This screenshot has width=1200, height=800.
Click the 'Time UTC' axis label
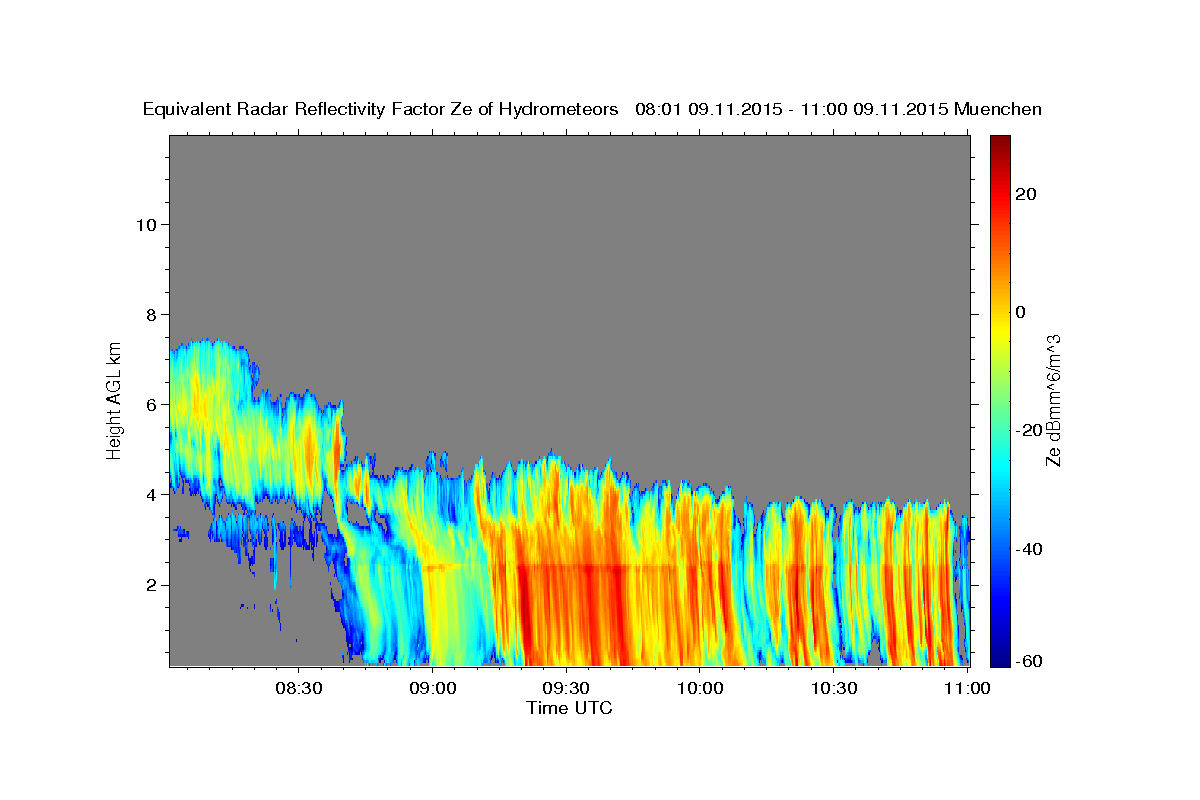point(569,708)
